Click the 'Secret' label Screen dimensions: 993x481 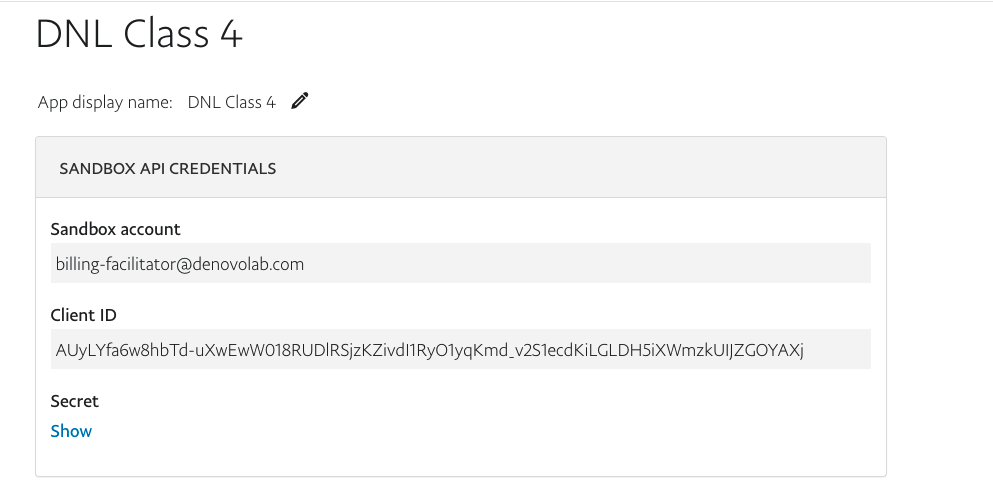(x=75, y=401)
